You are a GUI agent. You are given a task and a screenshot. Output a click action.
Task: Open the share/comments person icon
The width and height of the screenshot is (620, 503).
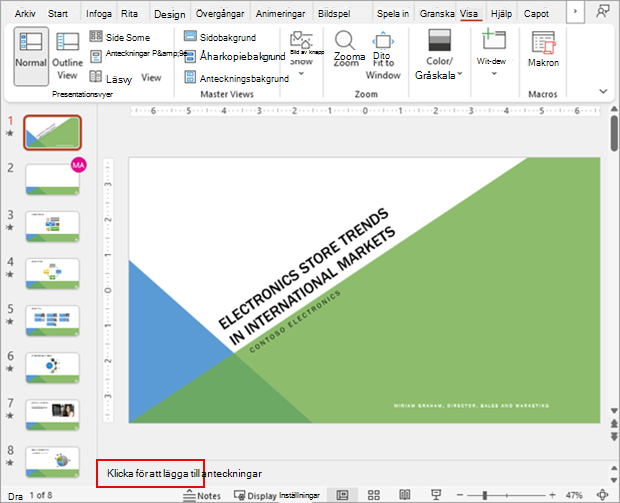pos(602,12)
